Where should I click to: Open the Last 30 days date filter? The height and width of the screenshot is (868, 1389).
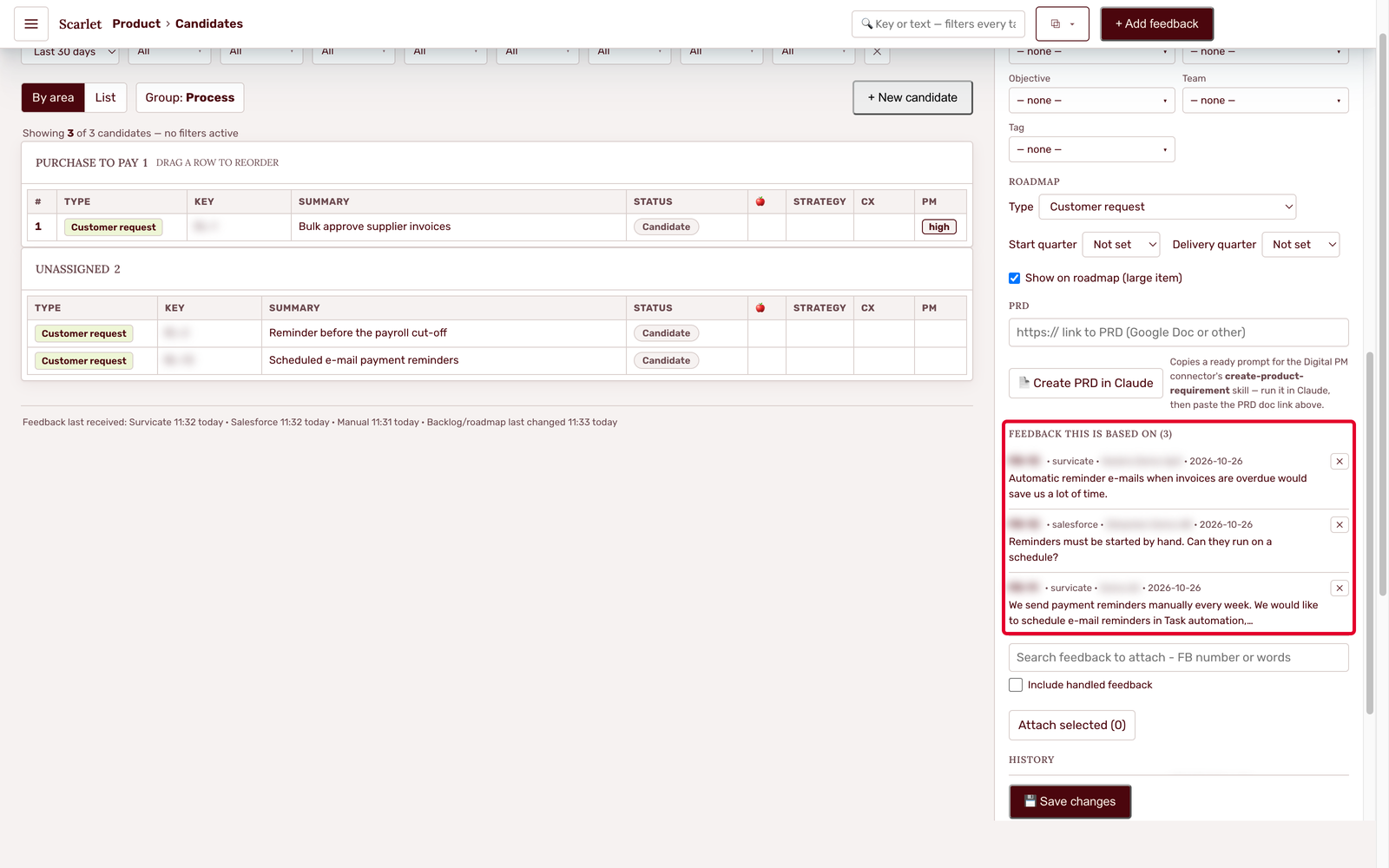(x=70, y=52)
